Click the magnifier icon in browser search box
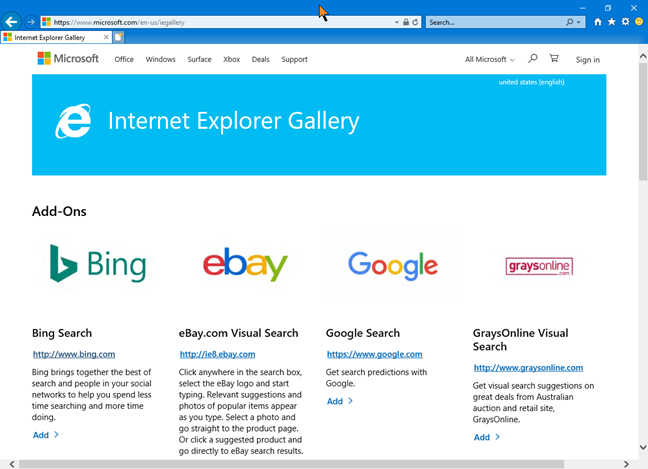Screen dimensions: 648x469 coord(569,22)
